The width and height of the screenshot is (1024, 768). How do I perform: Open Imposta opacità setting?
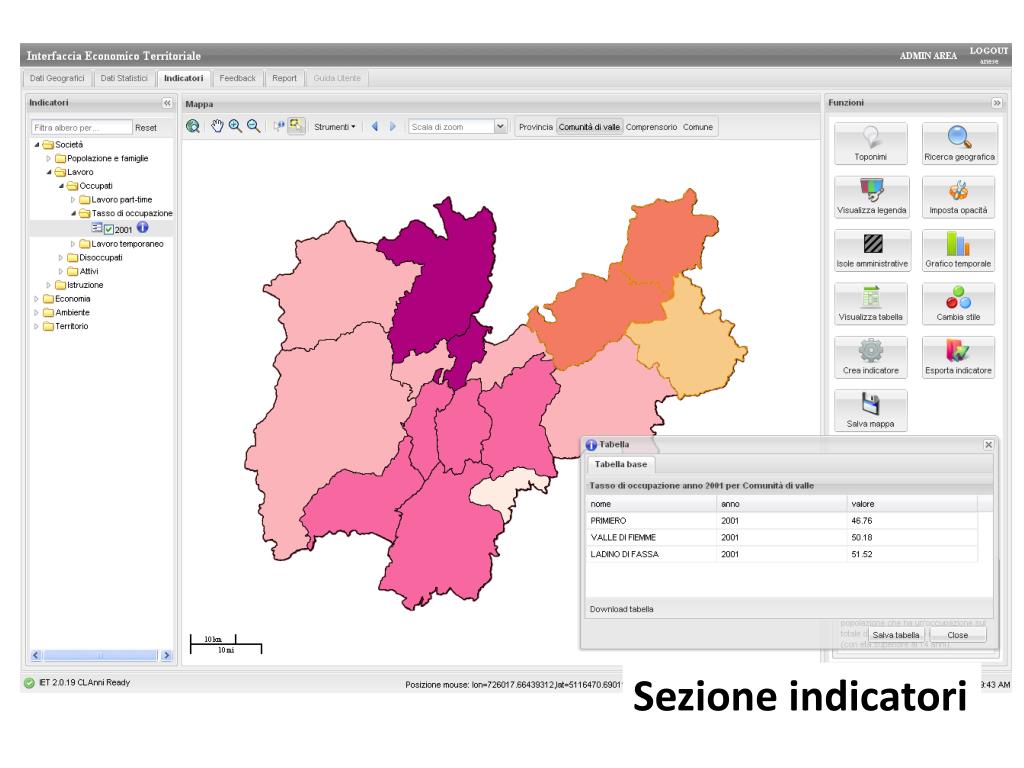click(x=958, y=197)
